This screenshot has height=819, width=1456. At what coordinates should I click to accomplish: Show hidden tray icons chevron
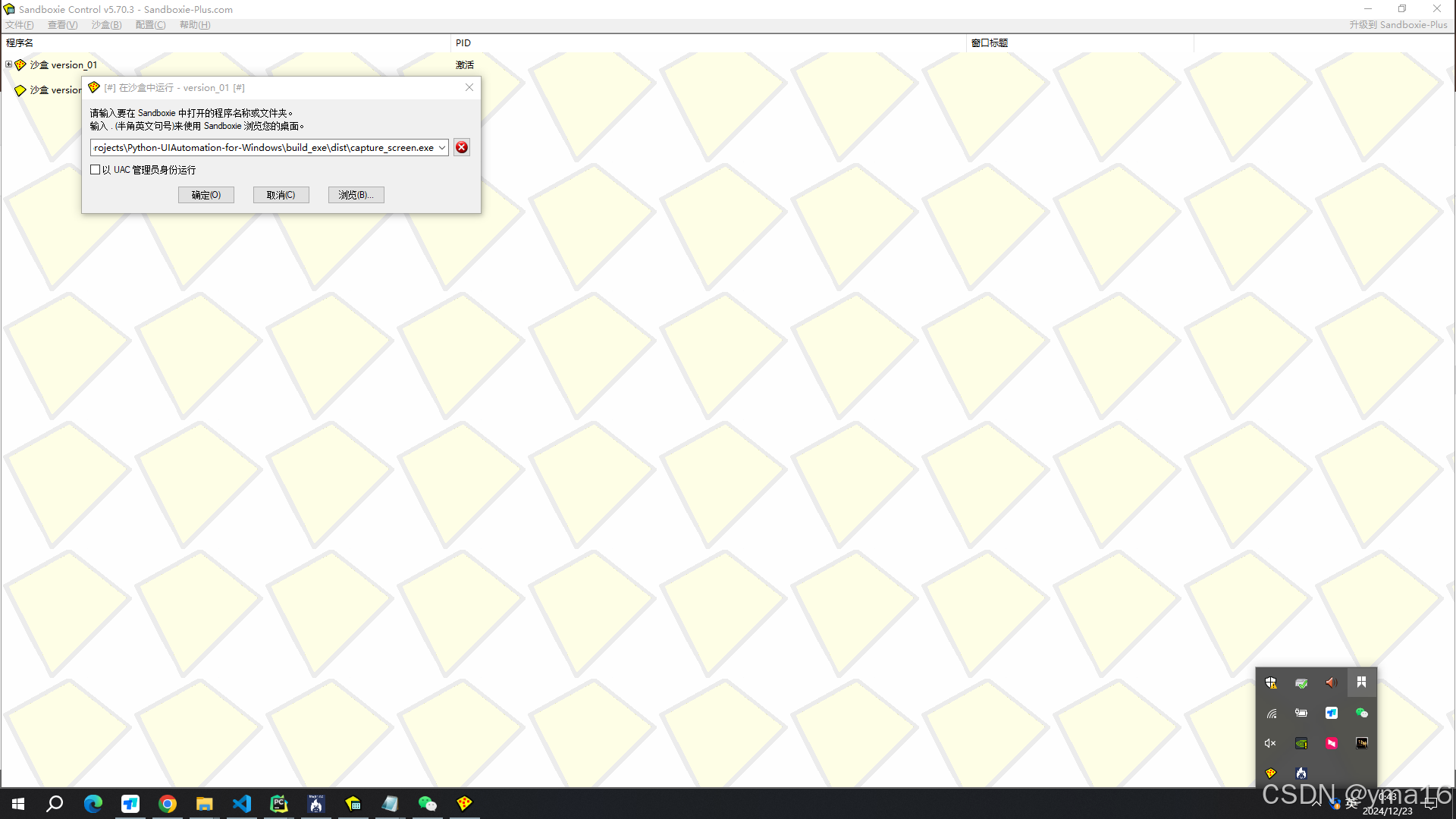[x=1316, y=802]
